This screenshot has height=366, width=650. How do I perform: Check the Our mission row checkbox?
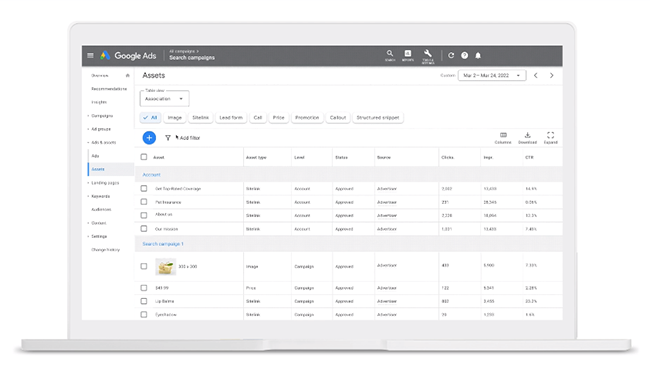pos(144,228)
